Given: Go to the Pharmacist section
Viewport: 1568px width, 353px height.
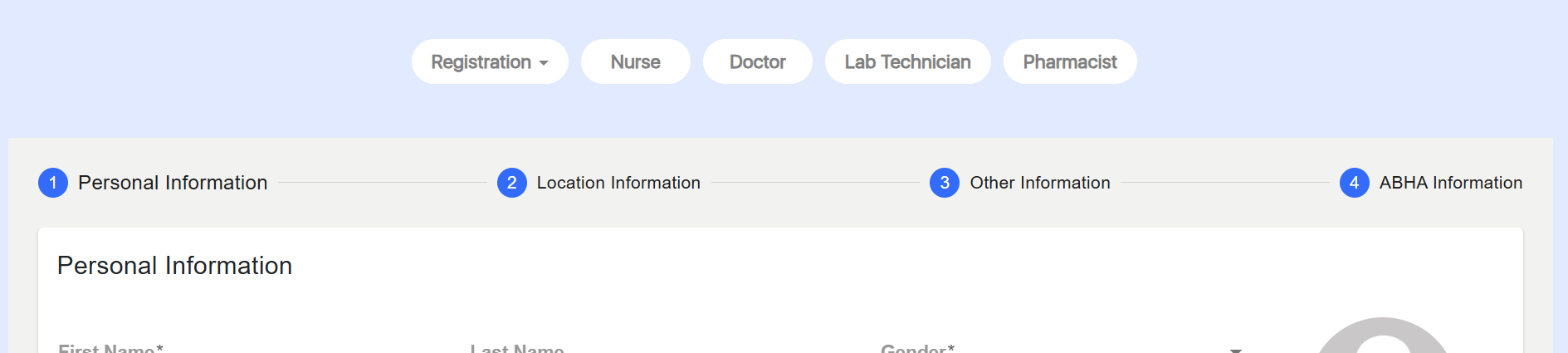Looking at the screenshot, I should click(1070, 61).
